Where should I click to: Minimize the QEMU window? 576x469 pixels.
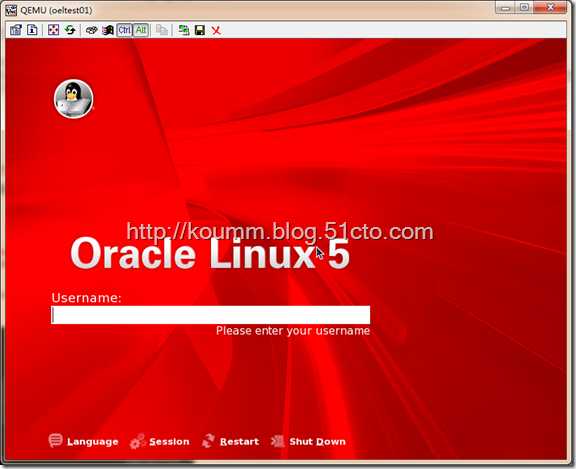pyautogui.click(x=505, y=8)
